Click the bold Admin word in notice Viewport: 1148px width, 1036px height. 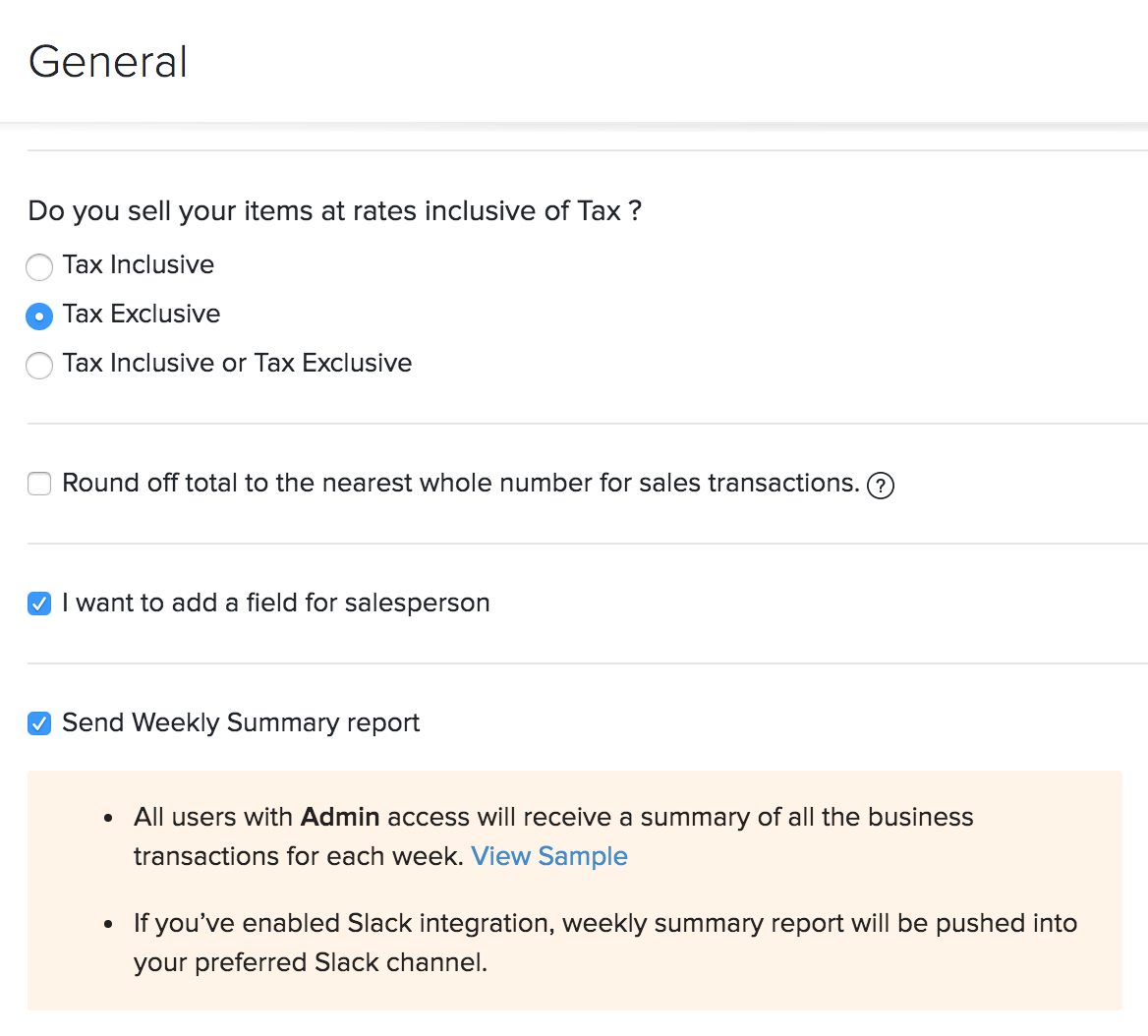340,817
